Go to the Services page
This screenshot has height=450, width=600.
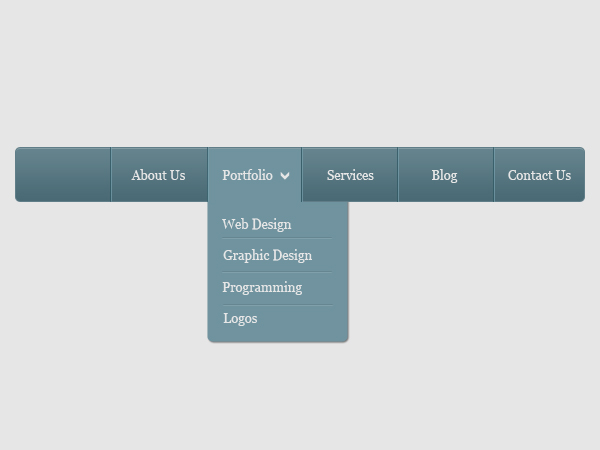pos(350,174)
